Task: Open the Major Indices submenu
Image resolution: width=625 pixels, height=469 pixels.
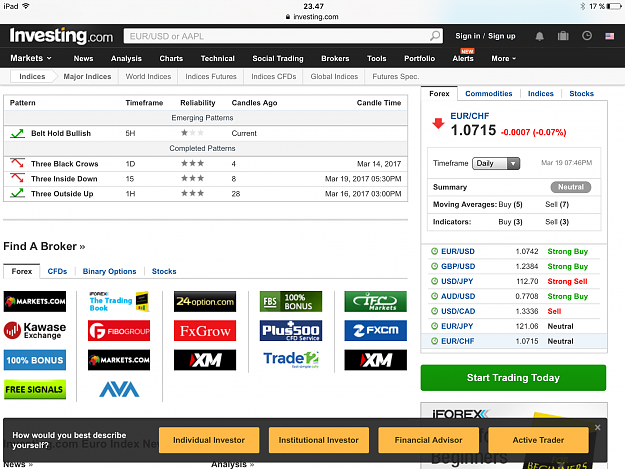Action: click(x=87, y=77)
